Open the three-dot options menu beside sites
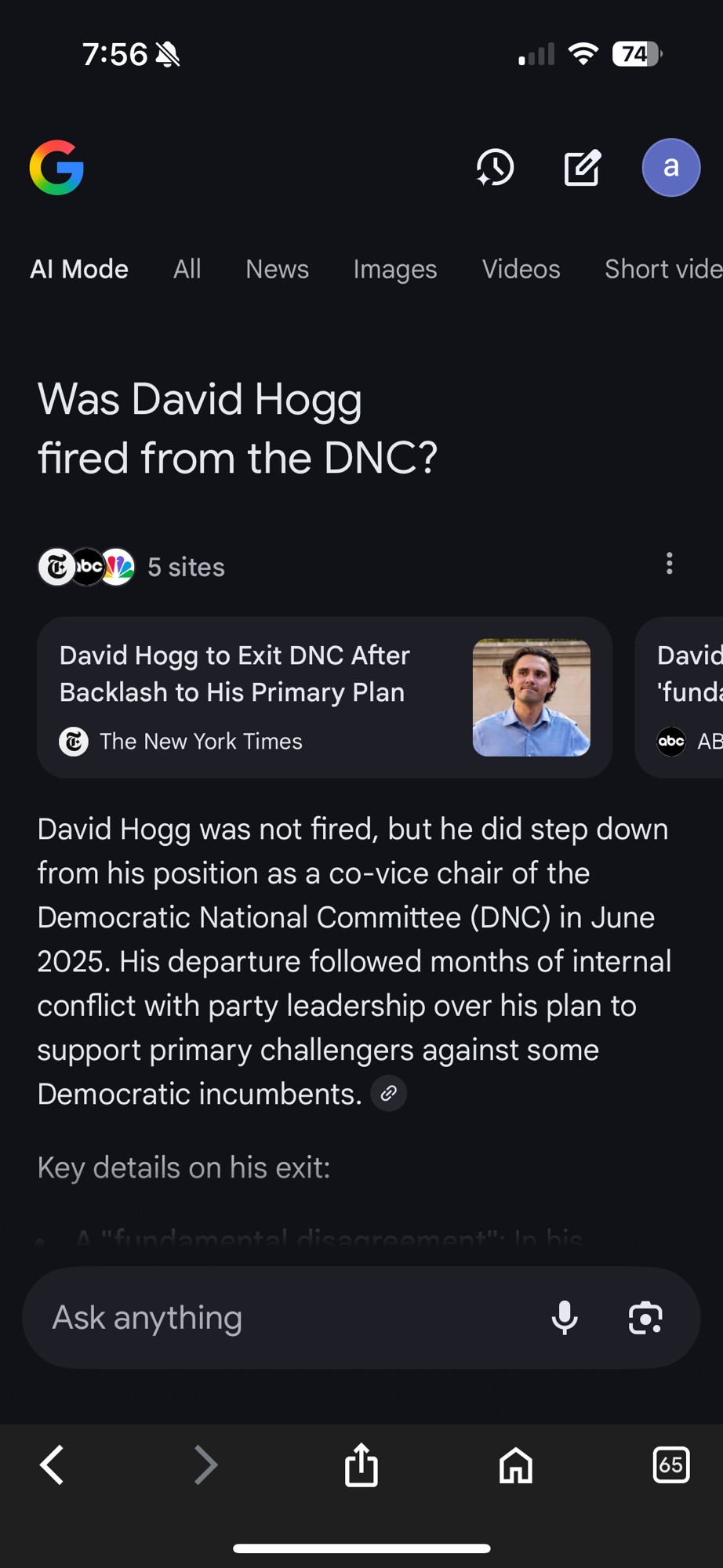The image size is (723, 1568). (x=669, y=564)
